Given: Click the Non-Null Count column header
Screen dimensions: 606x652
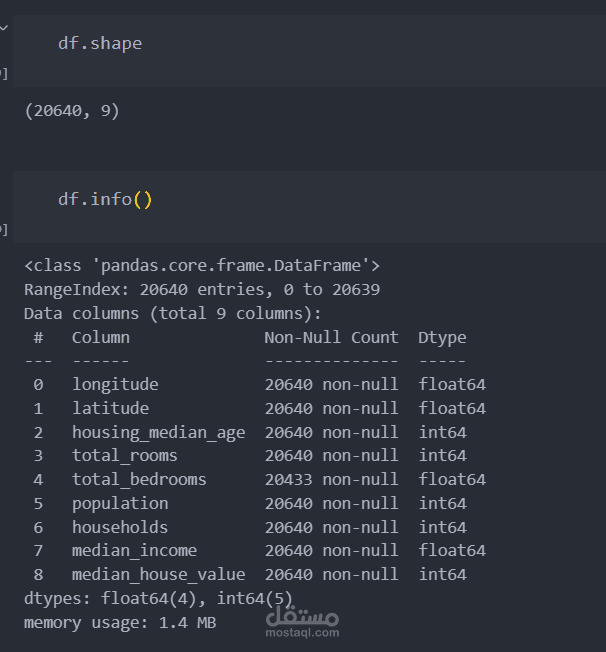Looking at the screenshot, I should coord(331,337).
